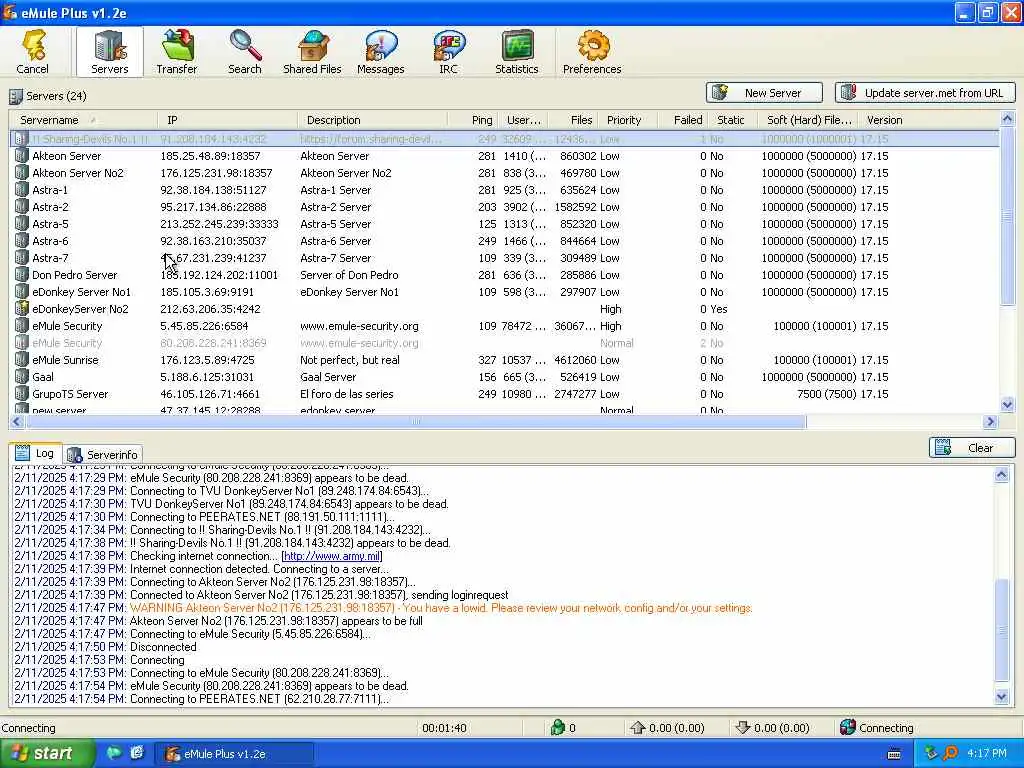
Task: Click the greyed IP 80.208.228.241:8369
Action: click(x=213, y=343)
